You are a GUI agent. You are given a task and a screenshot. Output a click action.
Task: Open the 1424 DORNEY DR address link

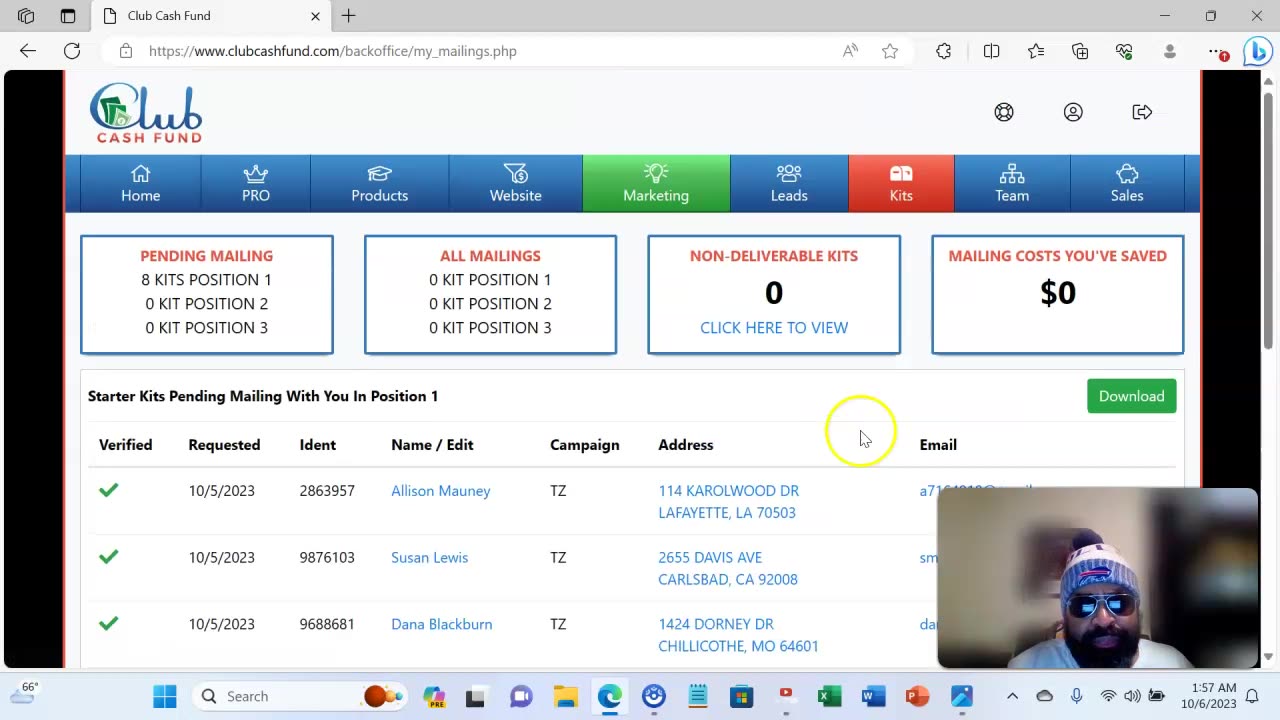tap(738, 635)
